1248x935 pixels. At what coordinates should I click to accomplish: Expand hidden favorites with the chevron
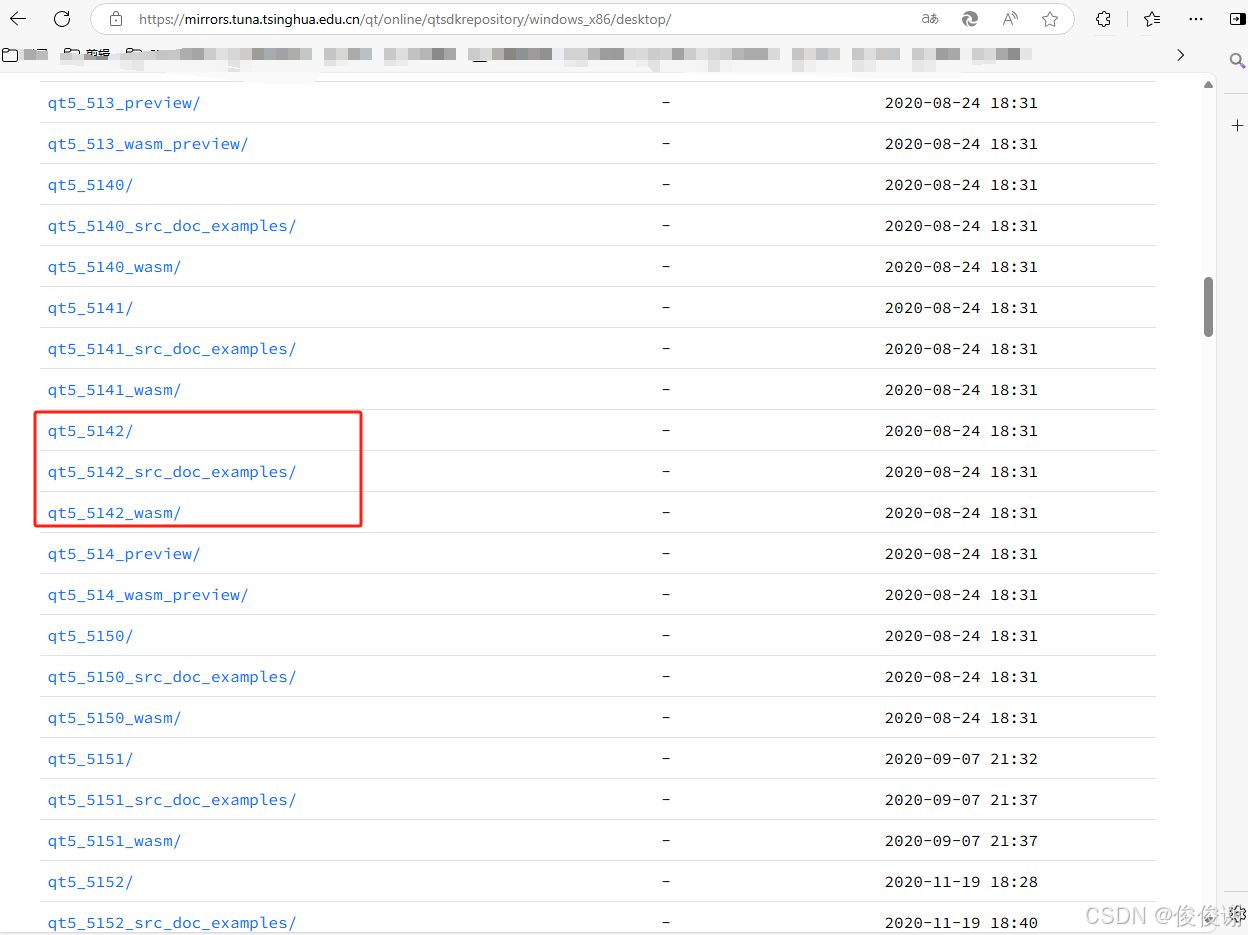click(x=1181, y=55)
